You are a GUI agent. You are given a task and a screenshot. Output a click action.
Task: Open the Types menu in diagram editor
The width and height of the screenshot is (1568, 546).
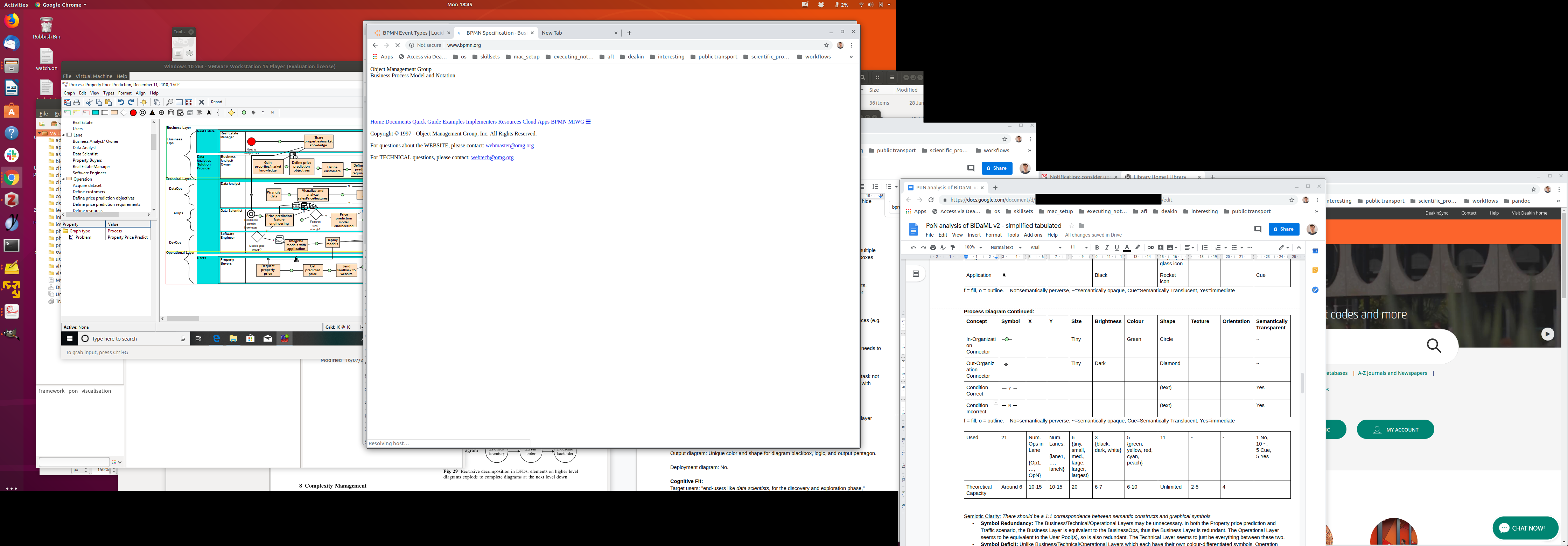108,93
